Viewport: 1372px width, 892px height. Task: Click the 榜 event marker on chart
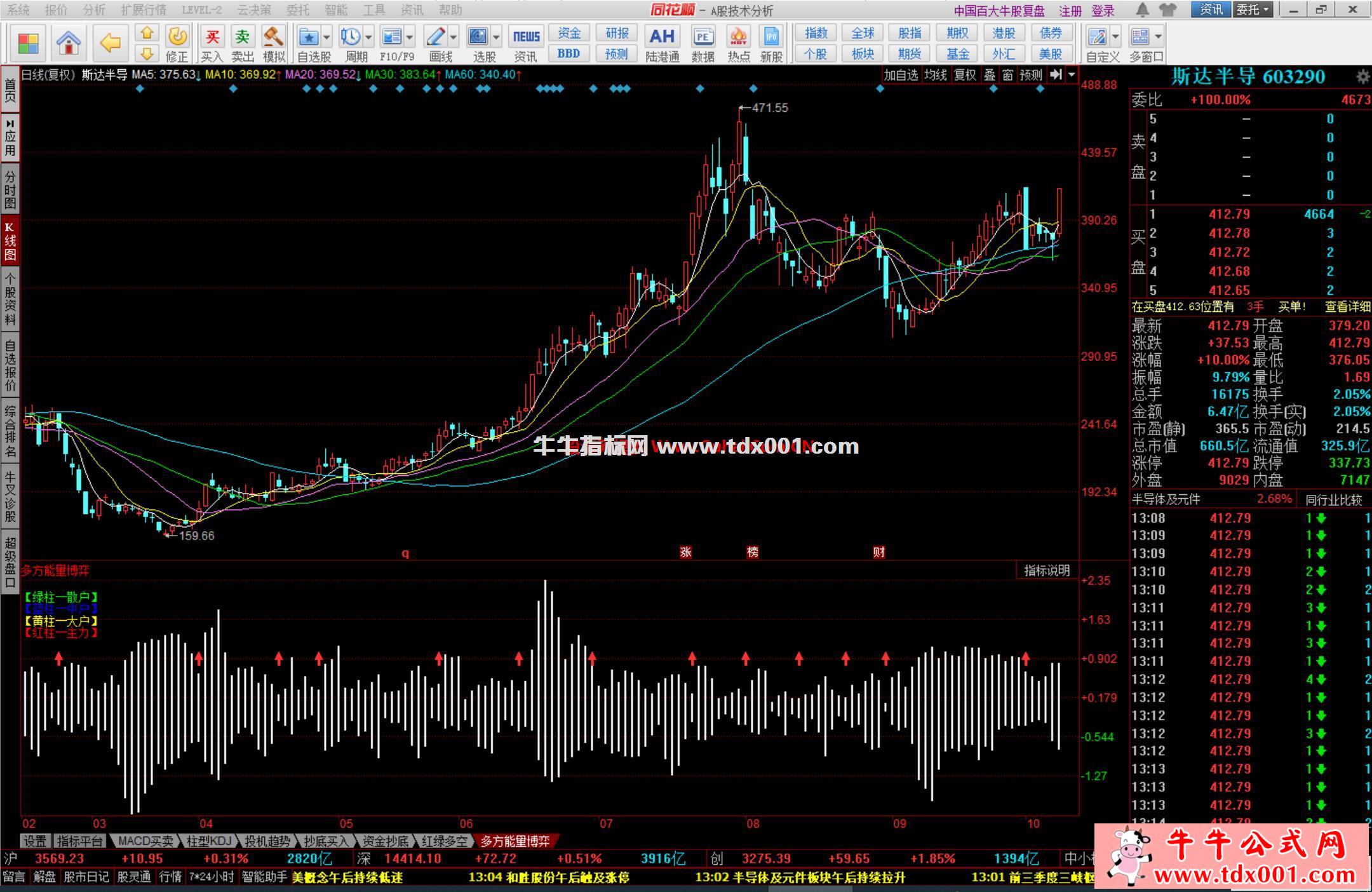tap(753, 551)
